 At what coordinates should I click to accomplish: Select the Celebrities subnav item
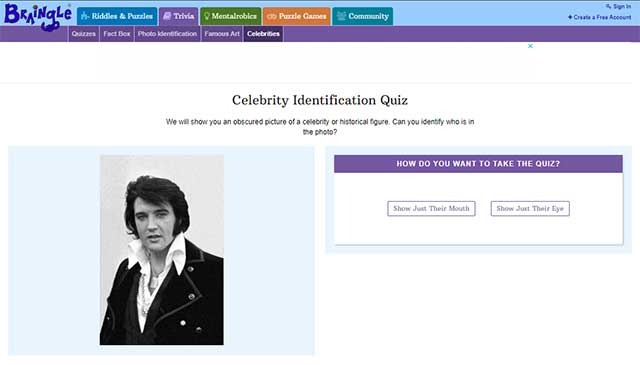pos(263,34)
